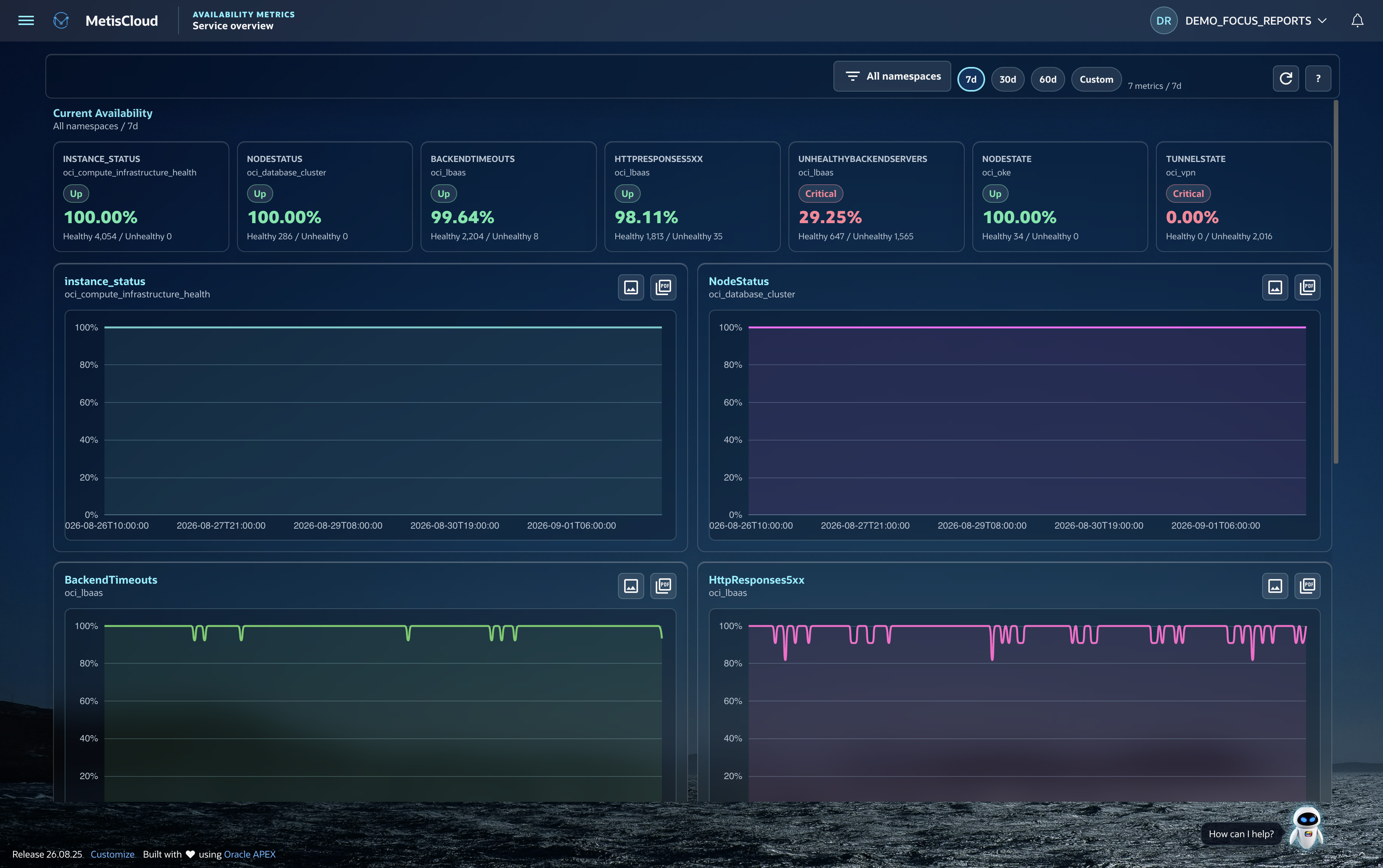1383x868 pixels.
Task: Click the BackendTimeouts chart title
Action: (111, 580)
